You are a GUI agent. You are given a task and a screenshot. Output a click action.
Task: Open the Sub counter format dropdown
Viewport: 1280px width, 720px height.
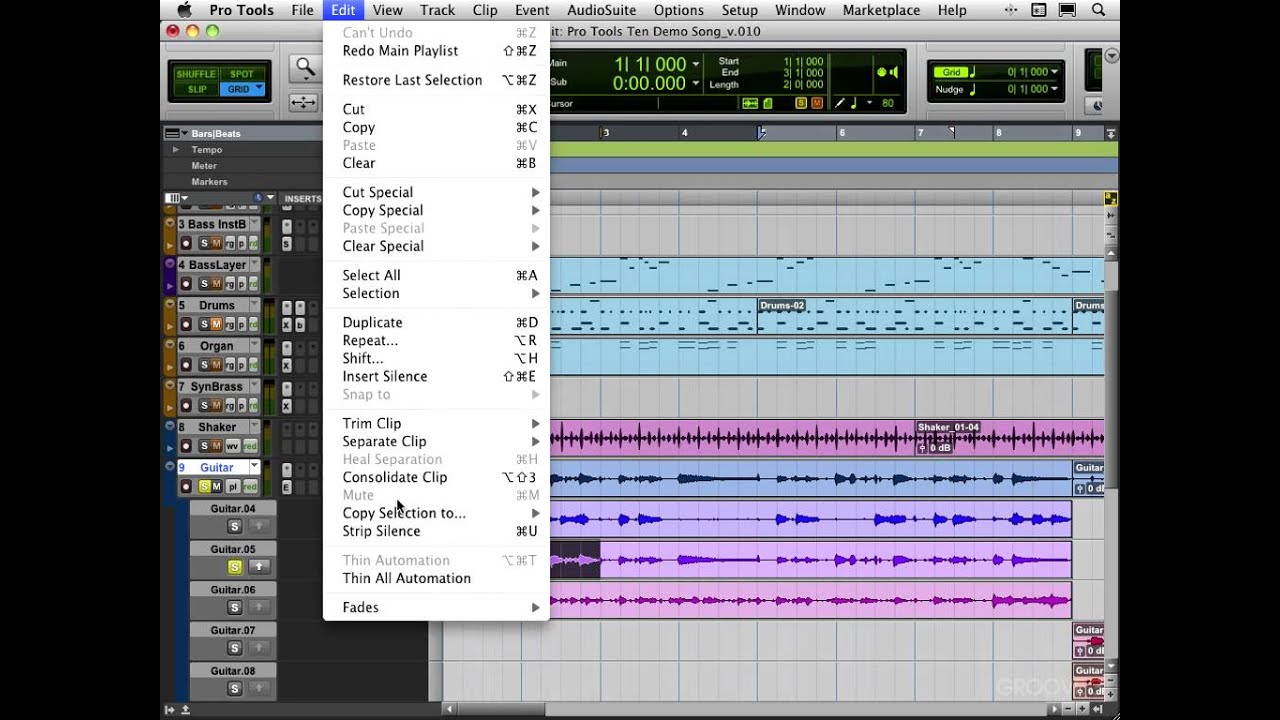[x=695, y=83]
